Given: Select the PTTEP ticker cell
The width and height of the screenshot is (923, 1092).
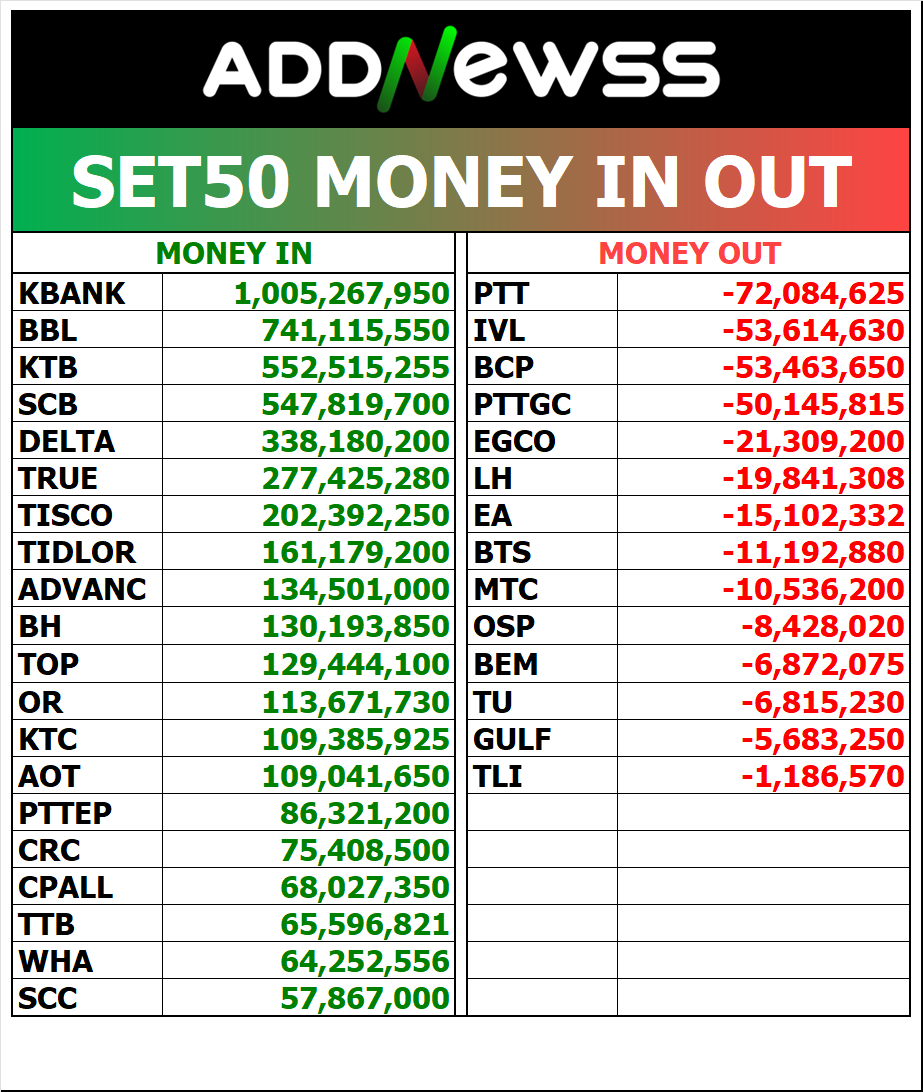Looking at the screenshot, I should (65, 813).
